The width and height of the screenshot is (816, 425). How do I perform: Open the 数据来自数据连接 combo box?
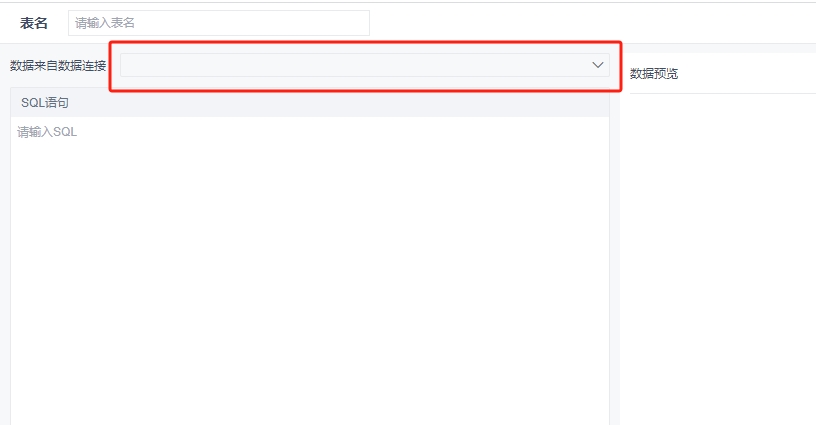point(365,65)
